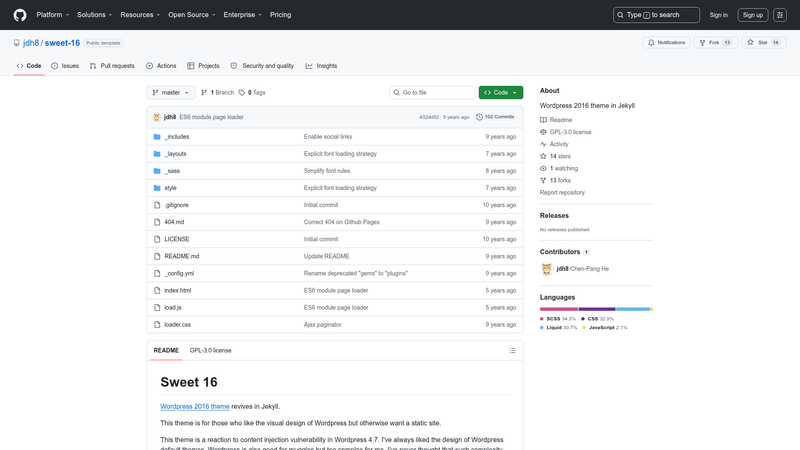Click the fork icon in Fork button
The width and height of the screenshot is (800, 450).
click(x=703, y=43)
